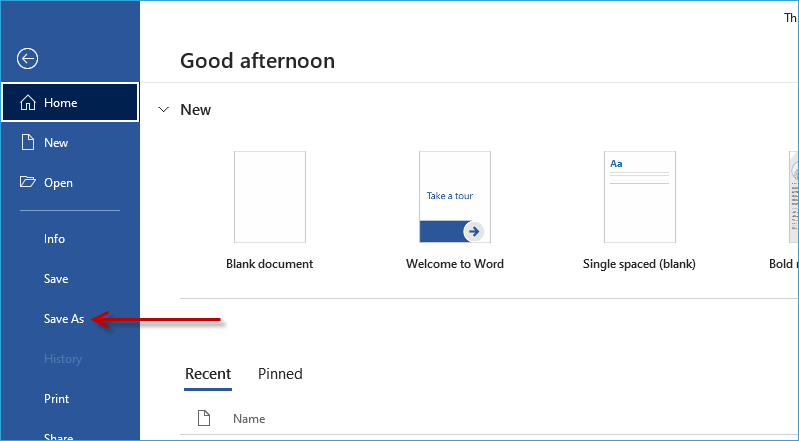Switch to the Pinned tab

pos(280,374)
